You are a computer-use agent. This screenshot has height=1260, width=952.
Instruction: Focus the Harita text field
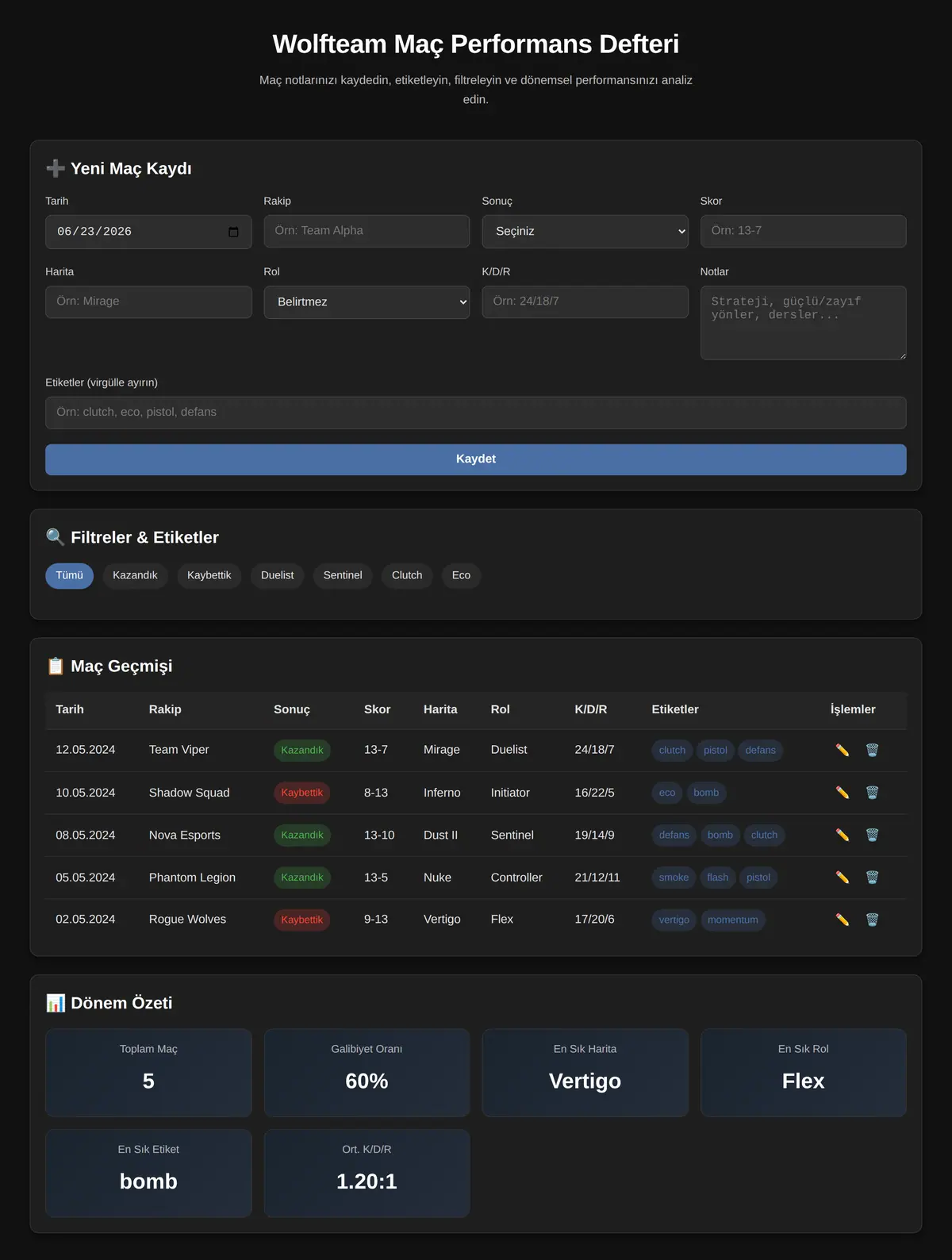click(x=148, y=302)
